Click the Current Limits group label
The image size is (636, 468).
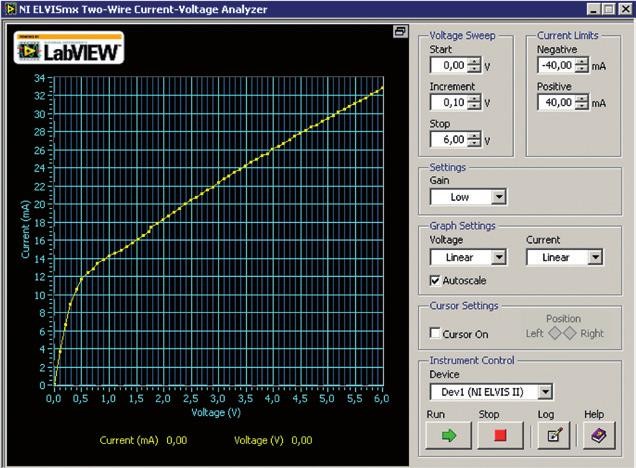(x=567, y=36)
